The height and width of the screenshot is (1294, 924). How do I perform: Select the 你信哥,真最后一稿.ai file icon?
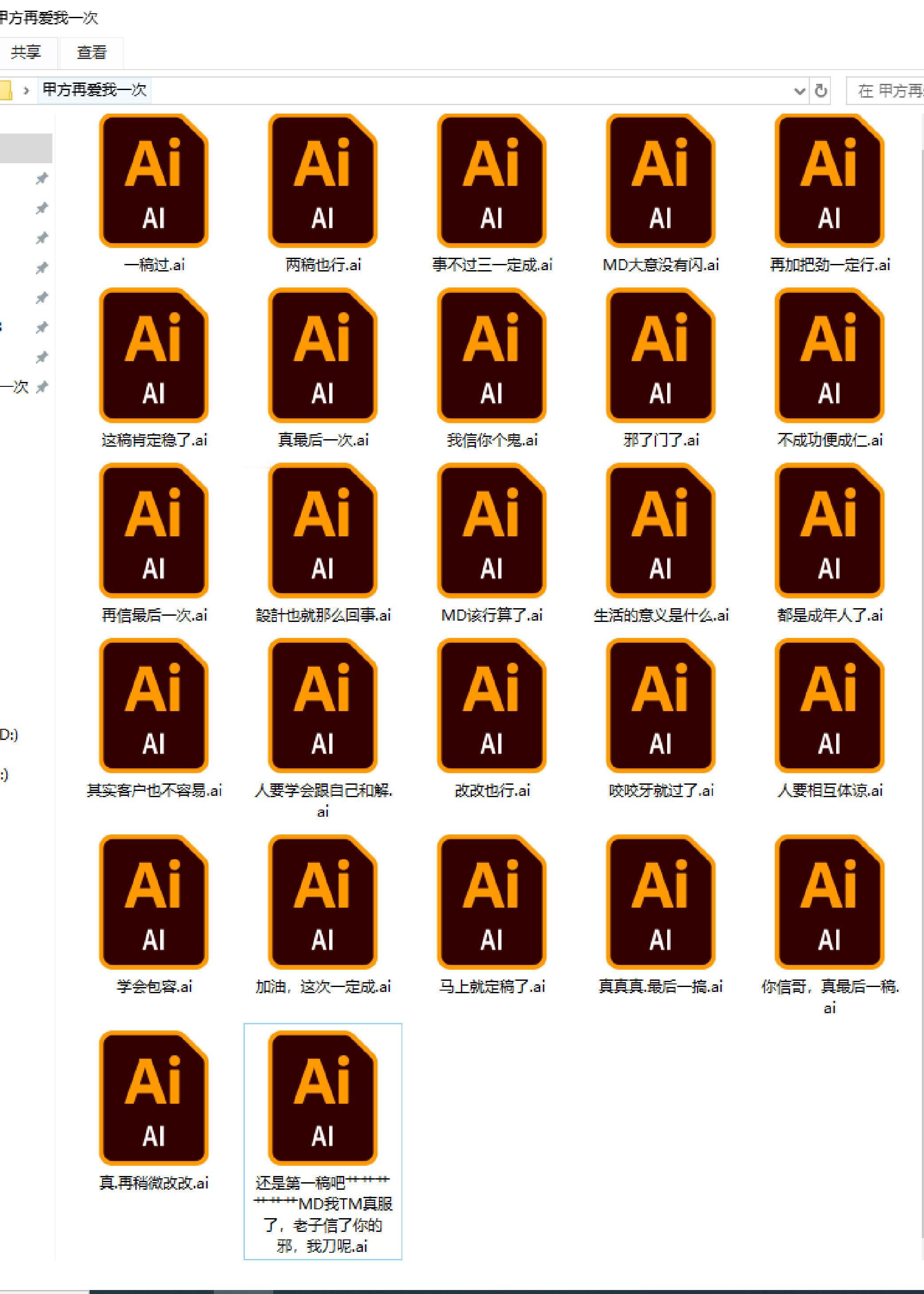click(830, 902)
